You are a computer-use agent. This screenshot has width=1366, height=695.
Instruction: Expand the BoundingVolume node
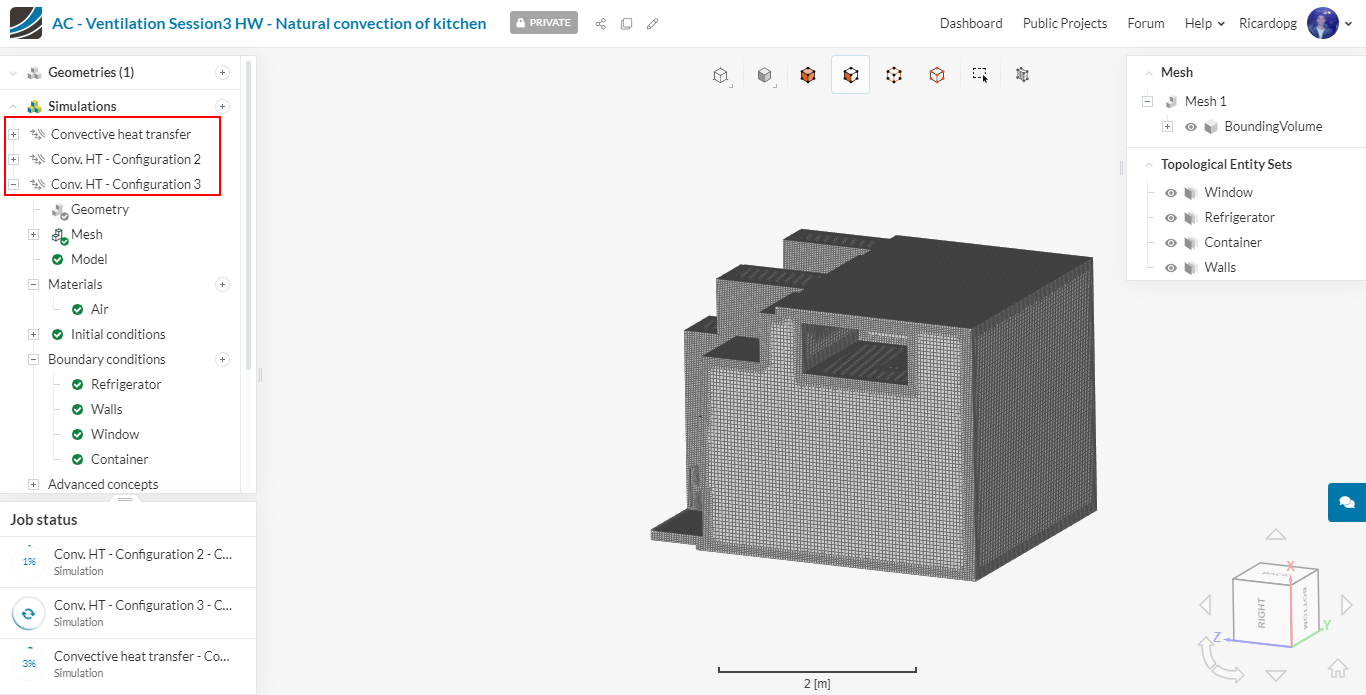coord(1167,127)
